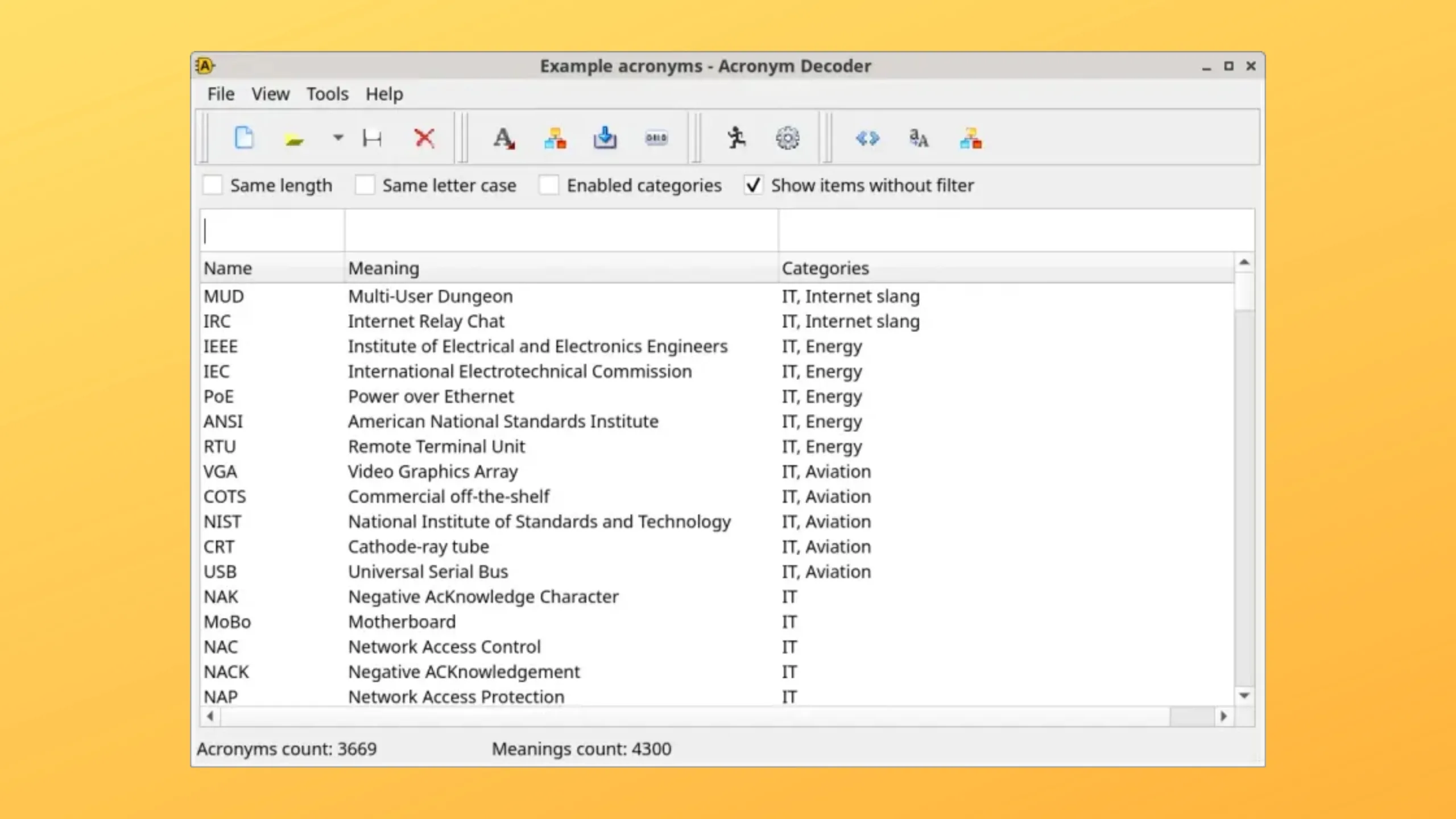The height and width of the screenshot is (819, 1456).
Task: Click the Acronym Decoder app icon in title bar
Action: [x=205, y=66]
